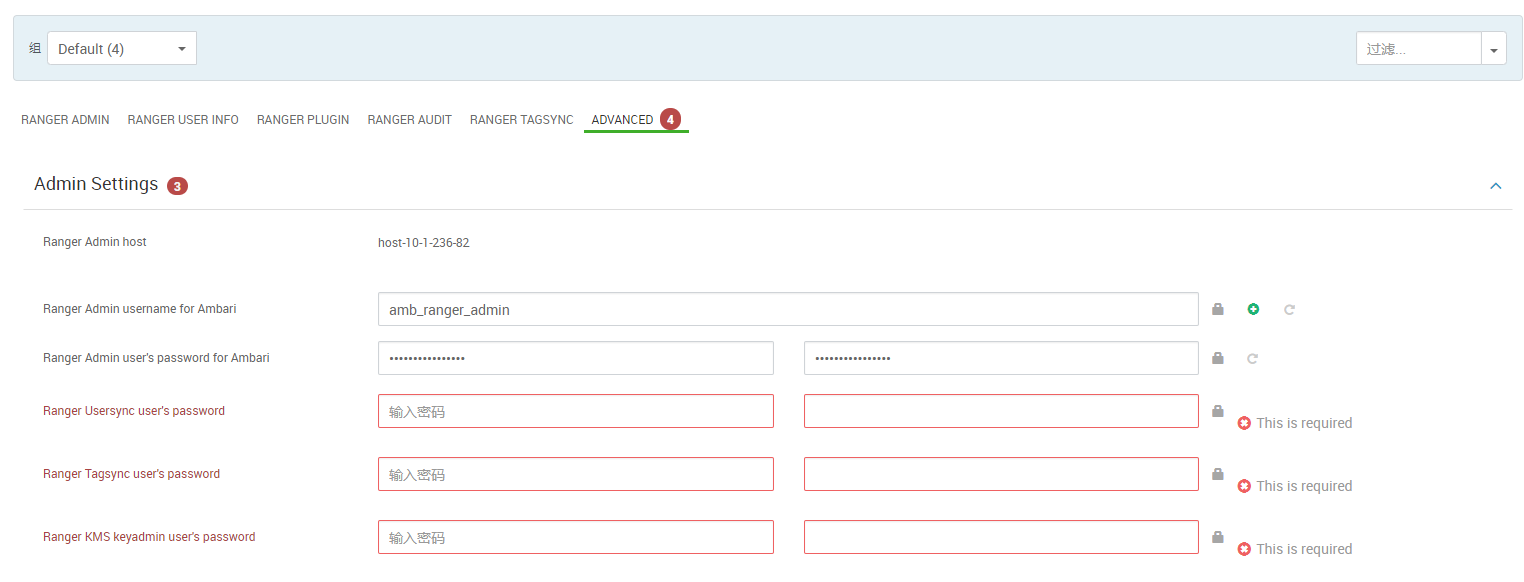Screen dimensions: 1524x582
Task: Click undo icon for Admin user's password
Action: (x=1252, y=358)
